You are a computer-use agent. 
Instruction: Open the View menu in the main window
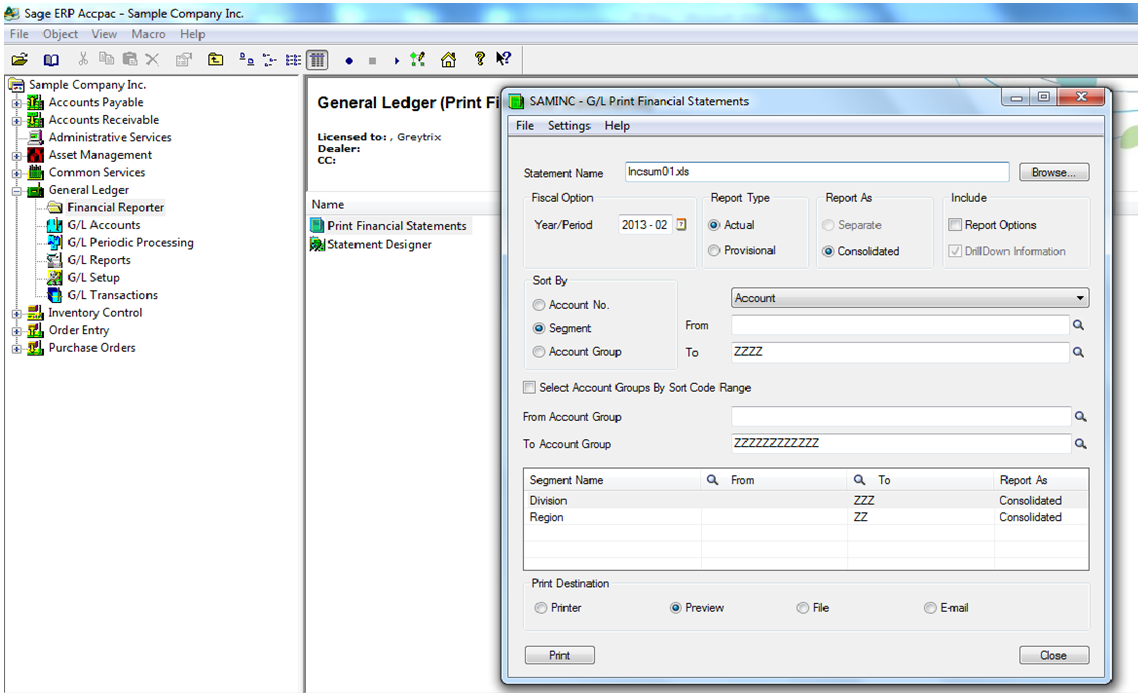tap(104, 34)
